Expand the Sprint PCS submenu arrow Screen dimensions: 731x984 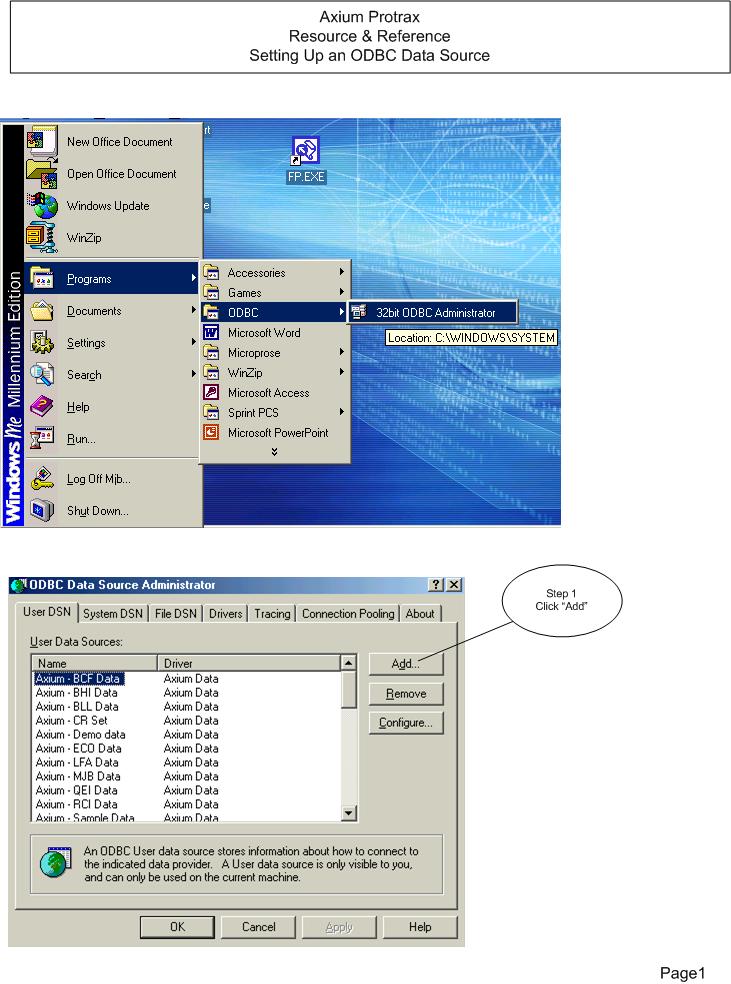pos(342,412)
